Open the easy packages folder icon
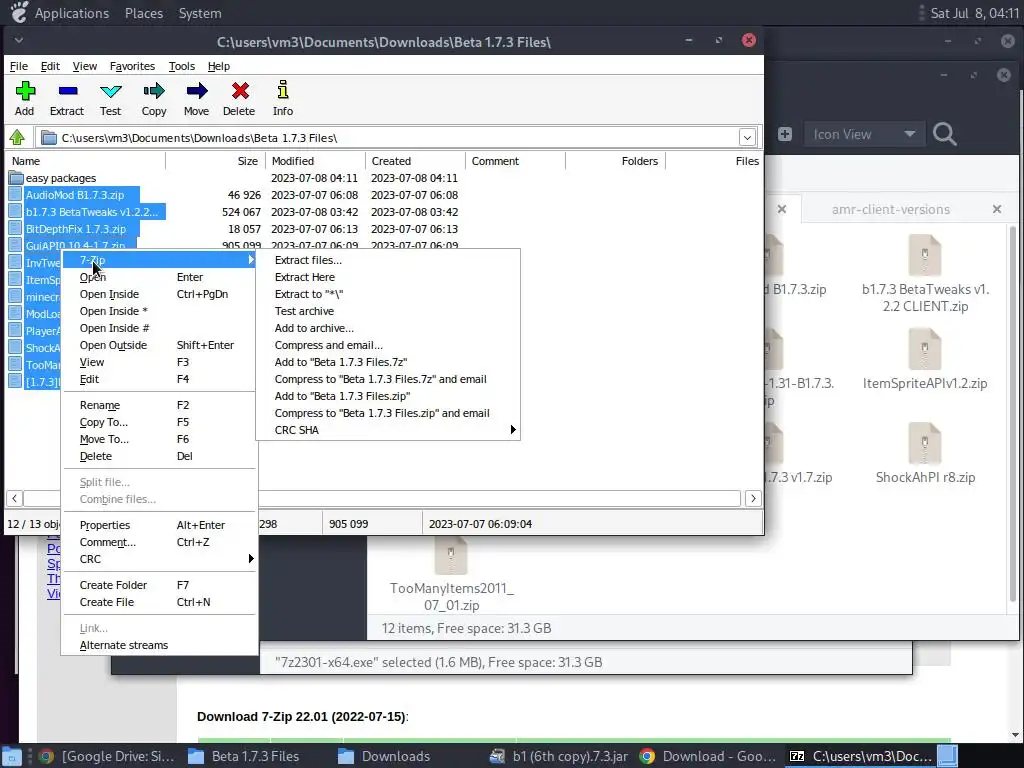The image size is (1024, 768). (16, 178)
